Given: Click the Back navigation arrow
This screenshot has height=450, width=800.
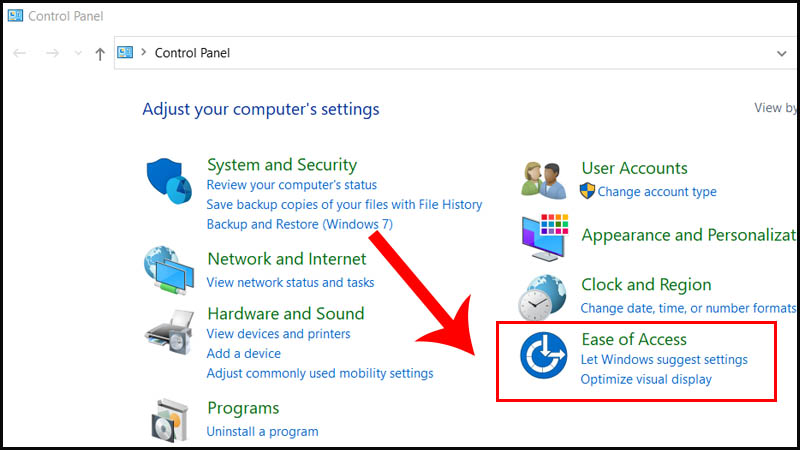Looking at the screenshot, I should (x=20, y=54).
